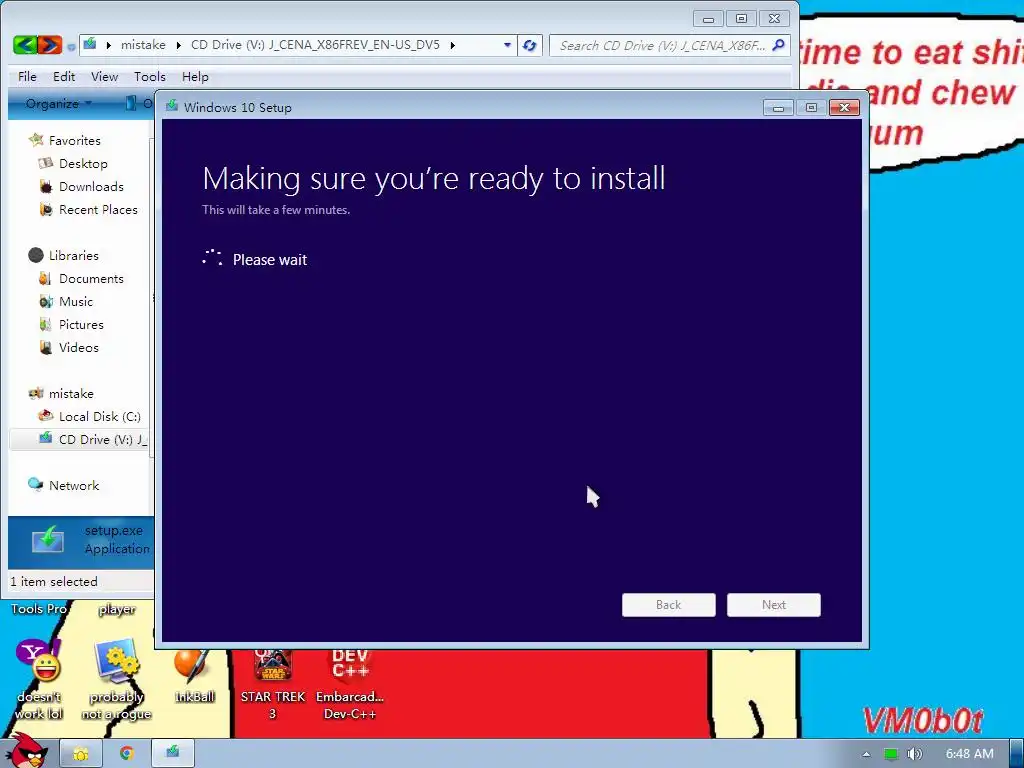Open Recent Places under Favorites
1024x768 pixels.
pyautogui.click(x=98, y=209)
